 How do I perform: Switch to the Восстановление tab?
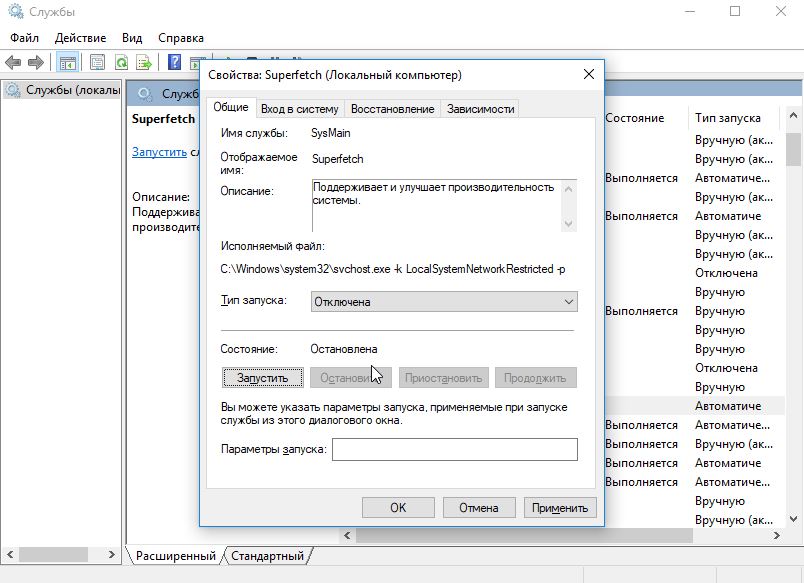[392, 109]
